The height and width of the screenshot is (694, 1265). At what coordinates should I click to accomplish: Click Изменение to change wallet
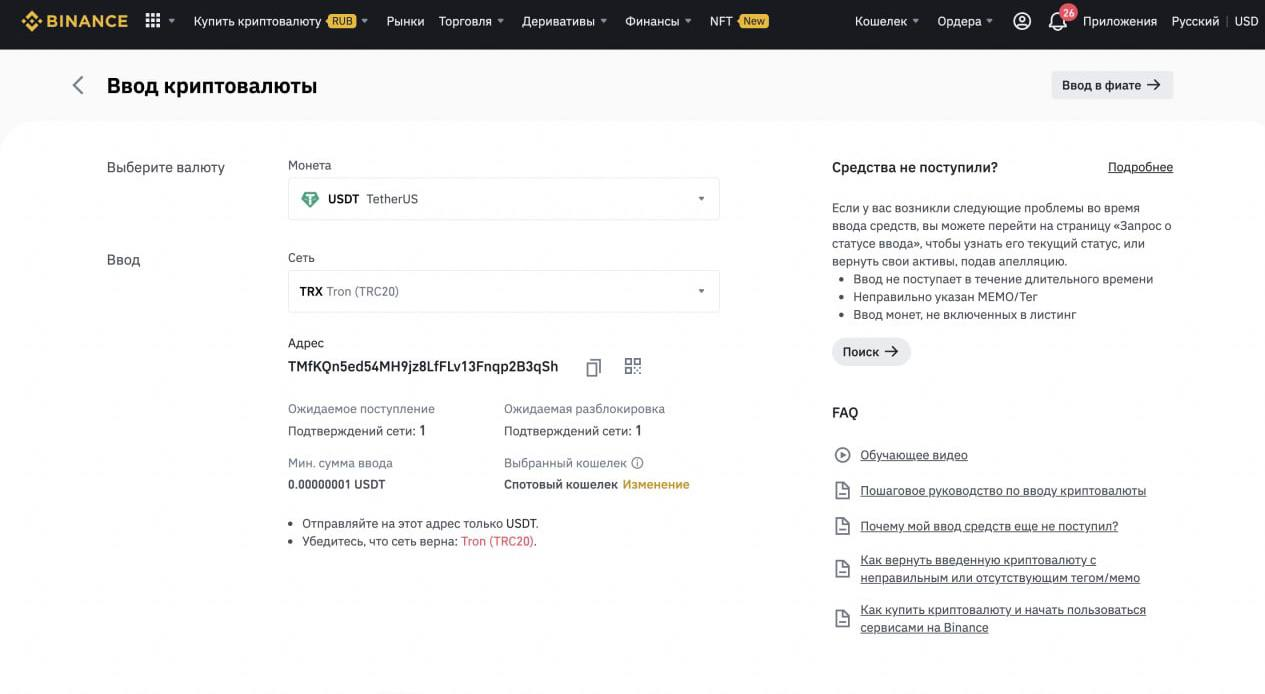coord(656,484)
